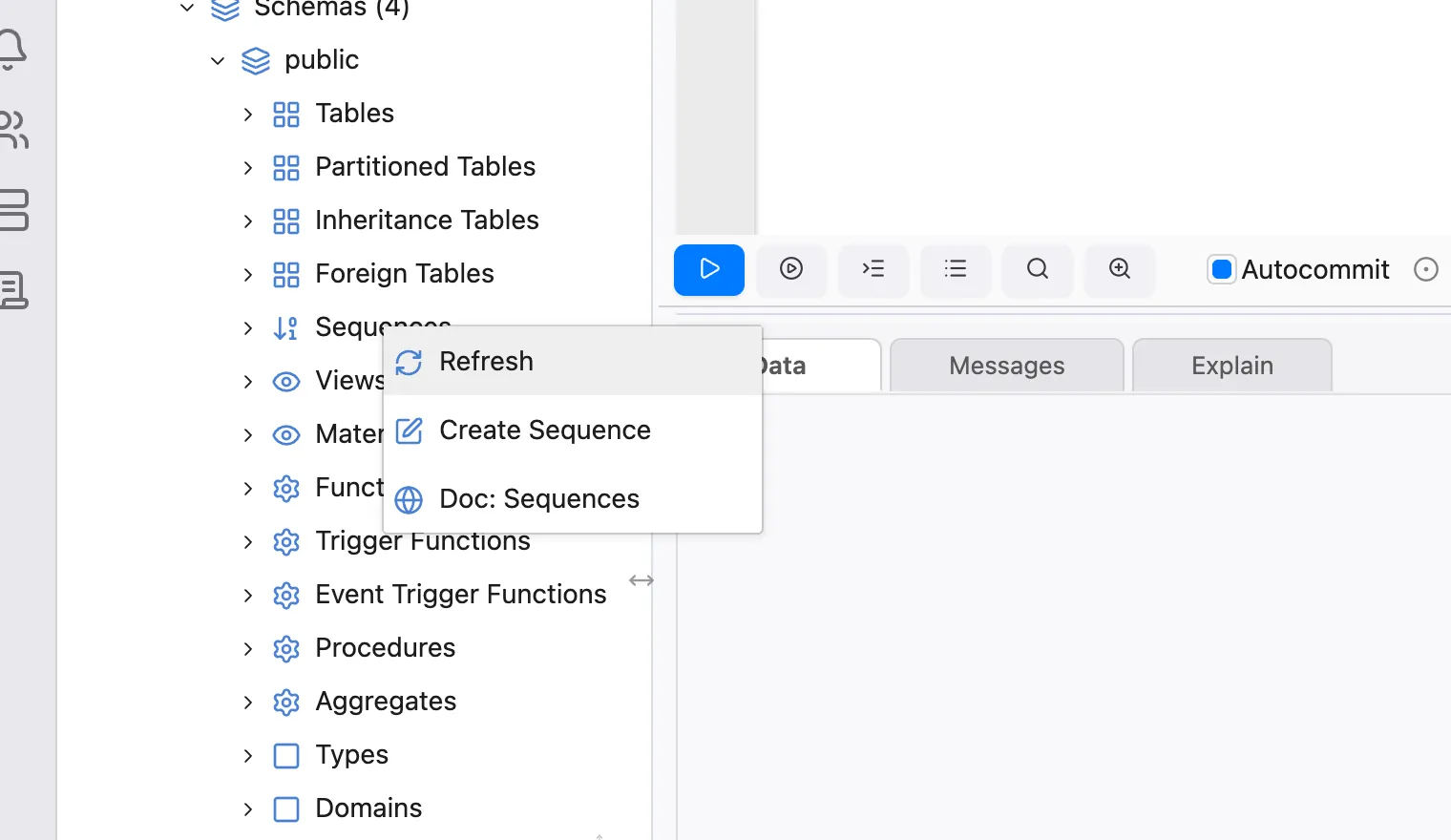Click the Functions gear icon
This screenshot has width=1451, height=840.
pos(286,489)
